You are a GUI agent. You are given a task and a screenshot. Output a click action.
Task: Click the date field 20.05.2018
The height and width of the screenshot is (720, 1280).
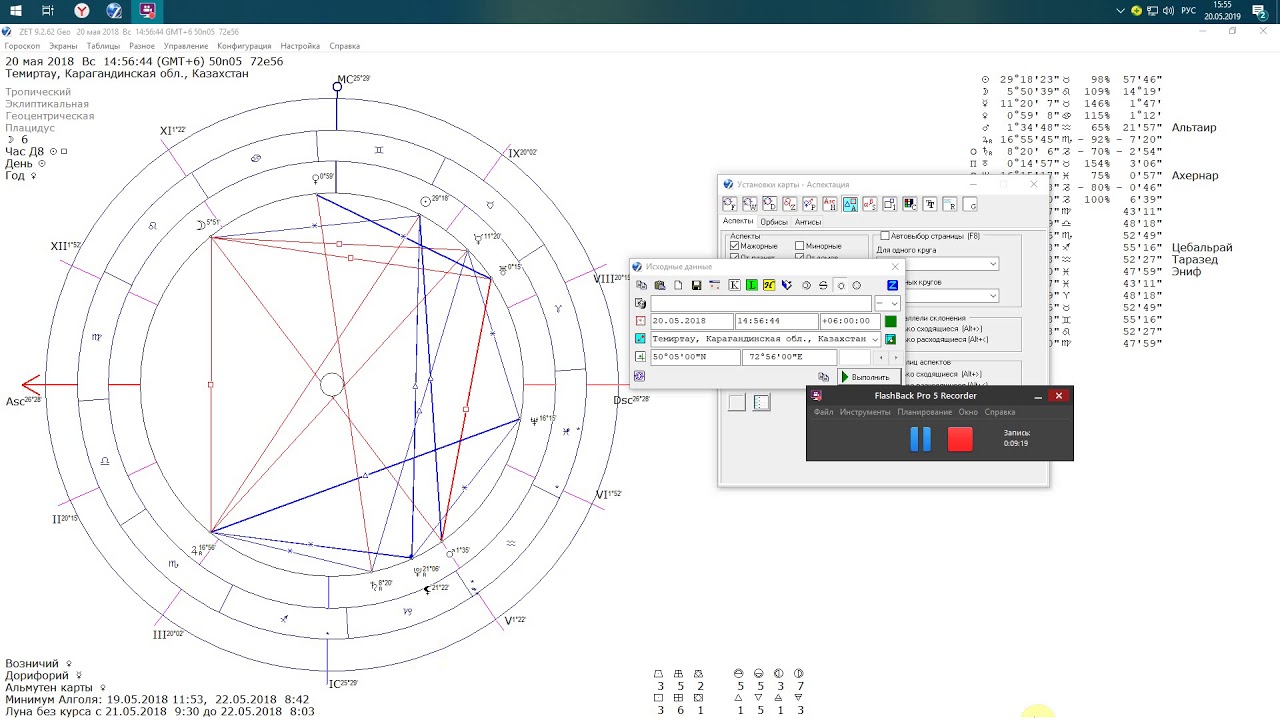coord(692,321)
